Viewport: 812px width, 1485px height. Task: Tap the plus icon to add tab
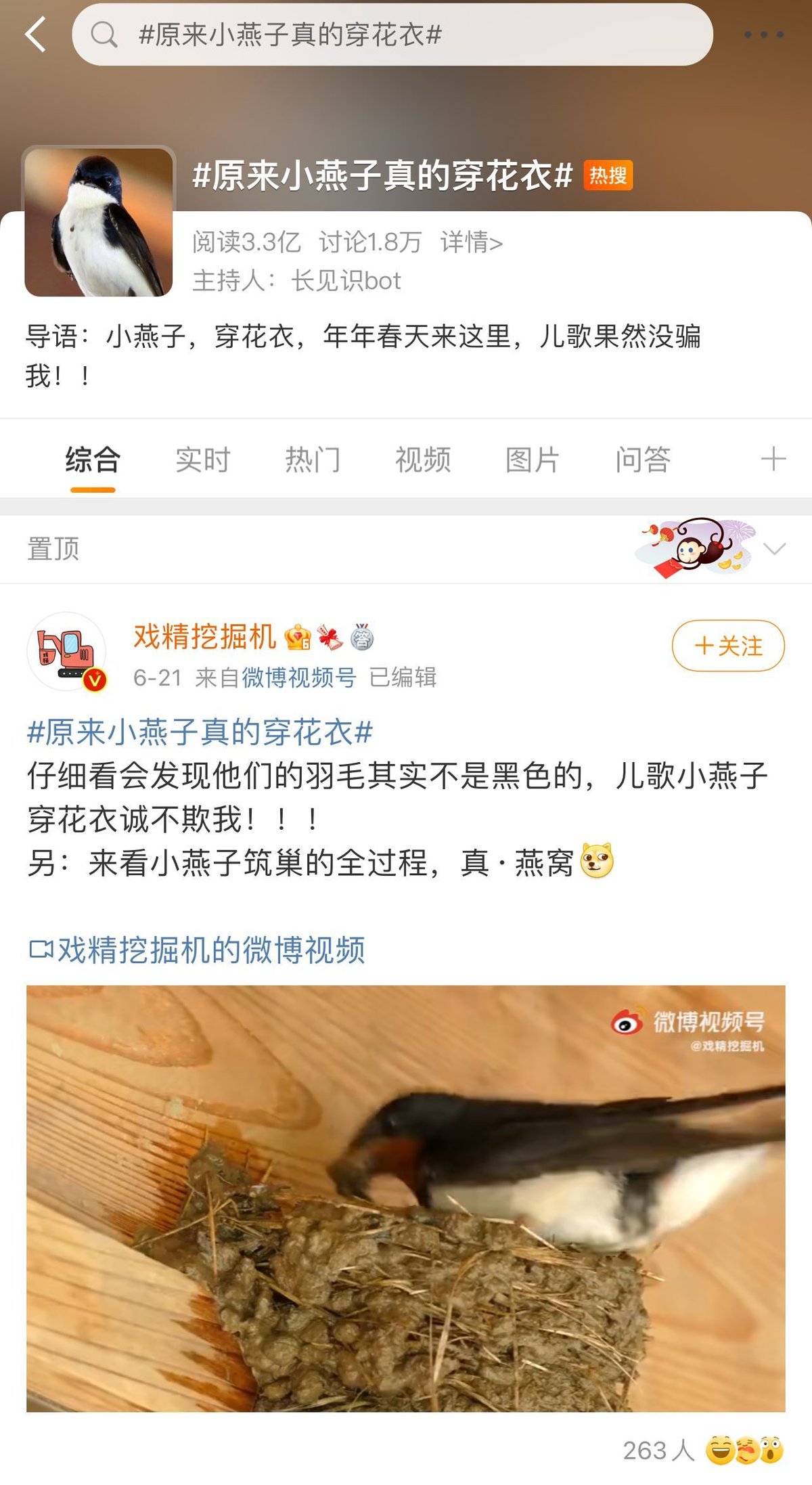coord(773,459)
